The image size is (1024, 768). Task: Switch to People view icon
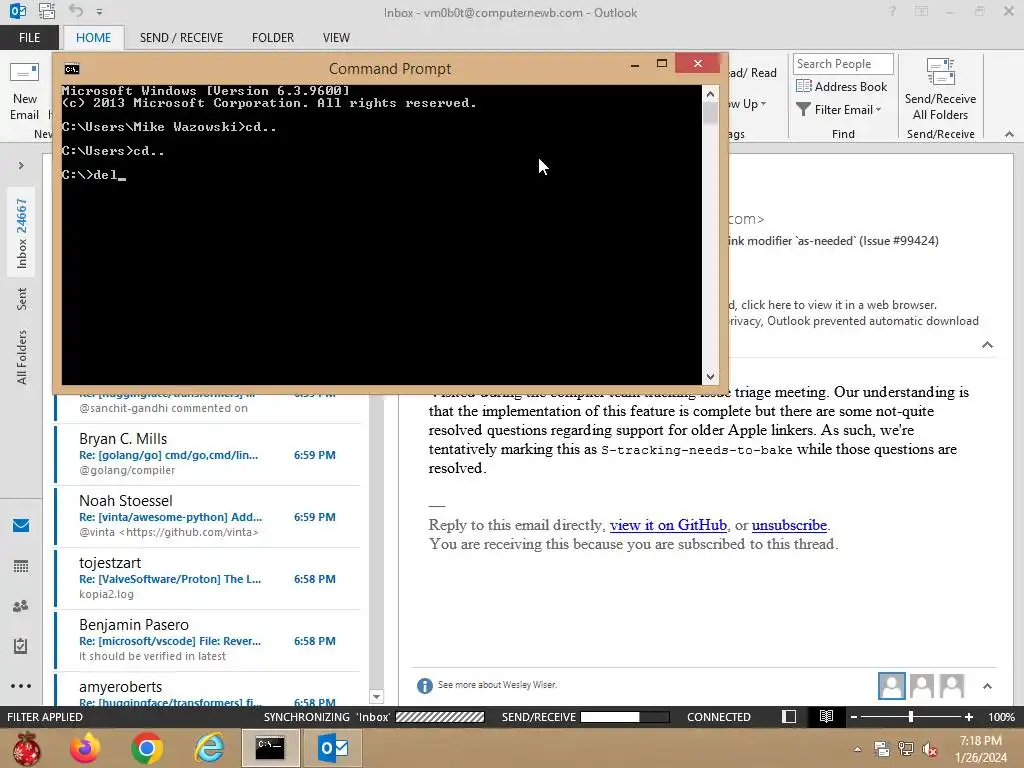[x=21, y=606]
